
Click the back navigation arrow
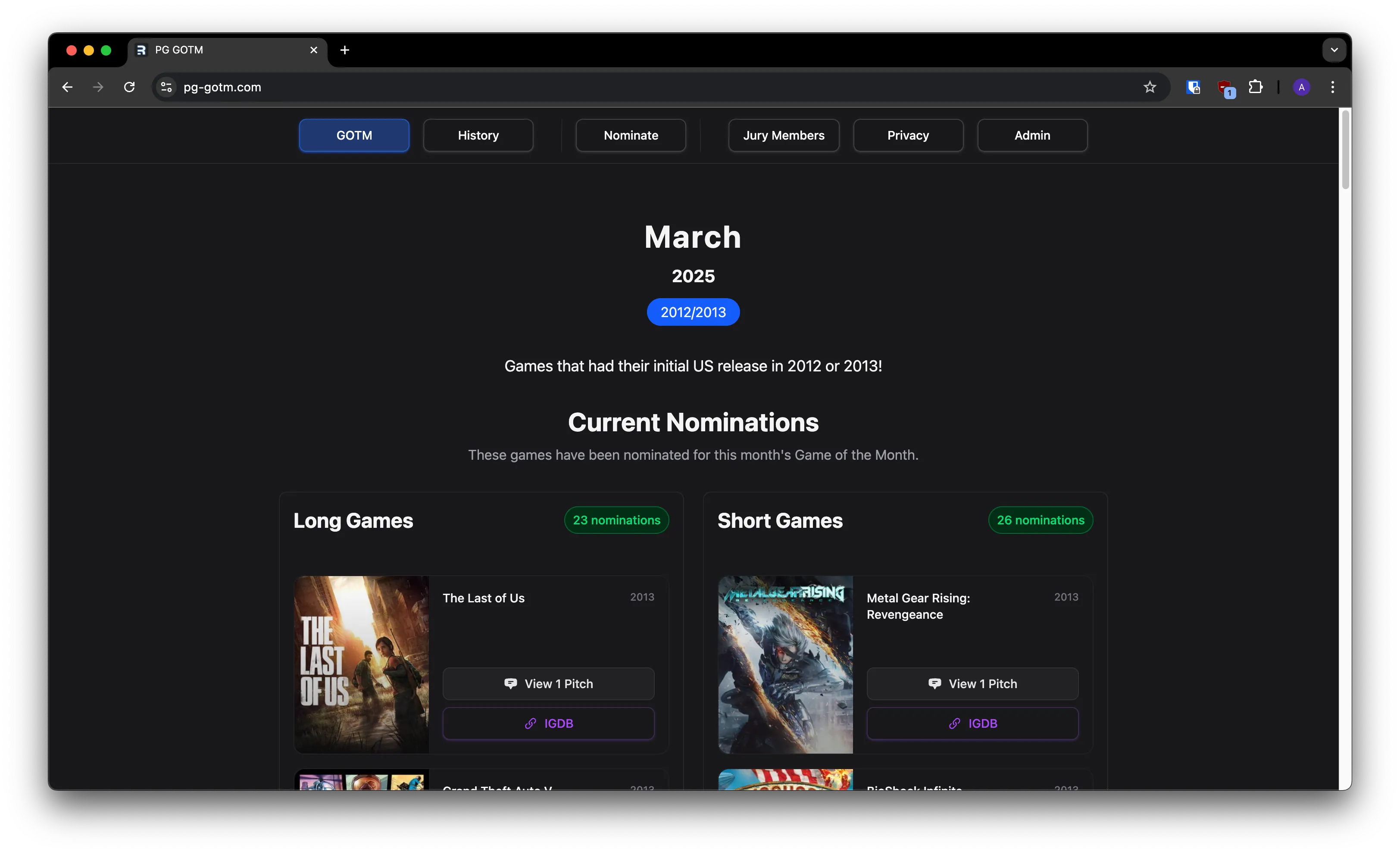[x=67, y=87]
